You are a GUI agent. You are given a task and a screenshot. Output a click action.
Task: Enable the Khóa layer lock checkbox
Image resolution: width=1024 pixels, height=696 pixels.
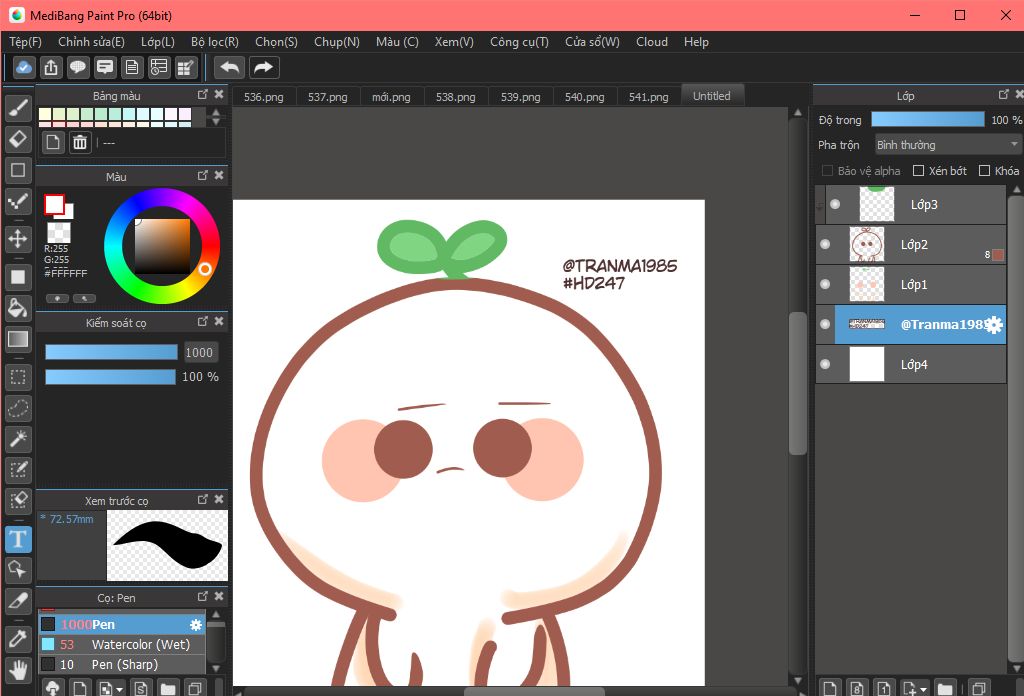pyautogui.click(x=984, y=171)
